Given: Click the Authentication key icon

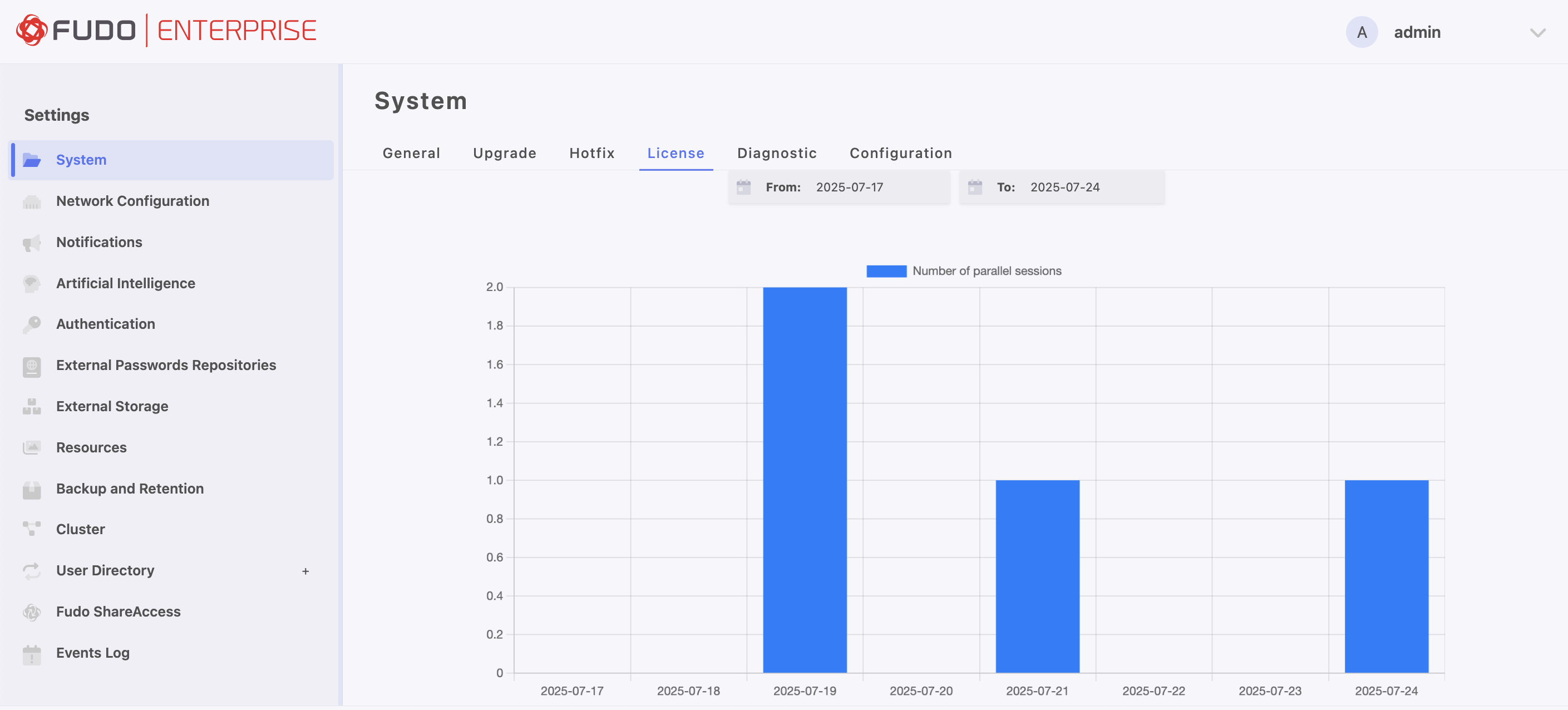Looking at the screenshot, I should [x=32, y=324].
